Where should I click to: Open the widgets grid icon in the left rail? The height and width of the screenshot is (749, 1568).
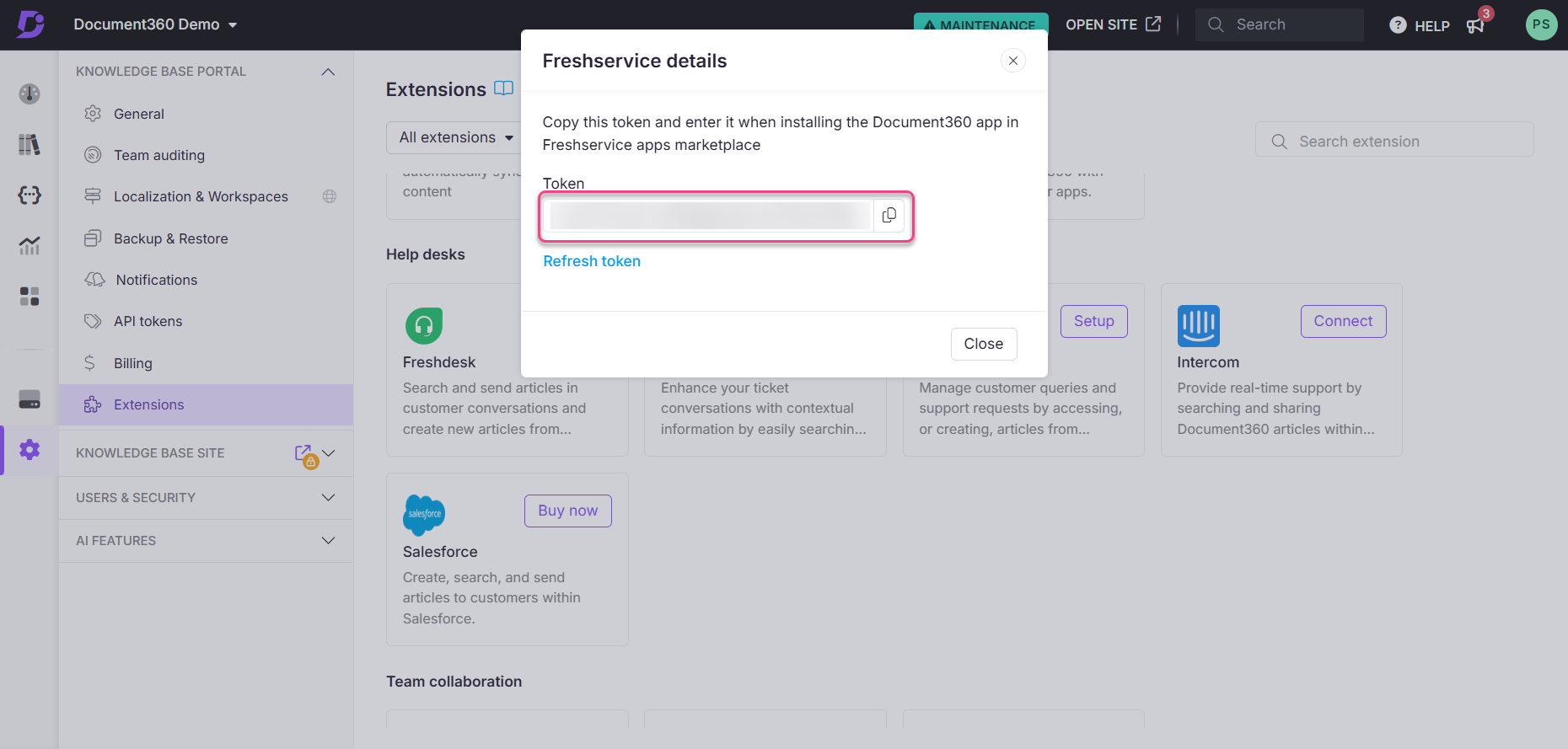(30, 296)
